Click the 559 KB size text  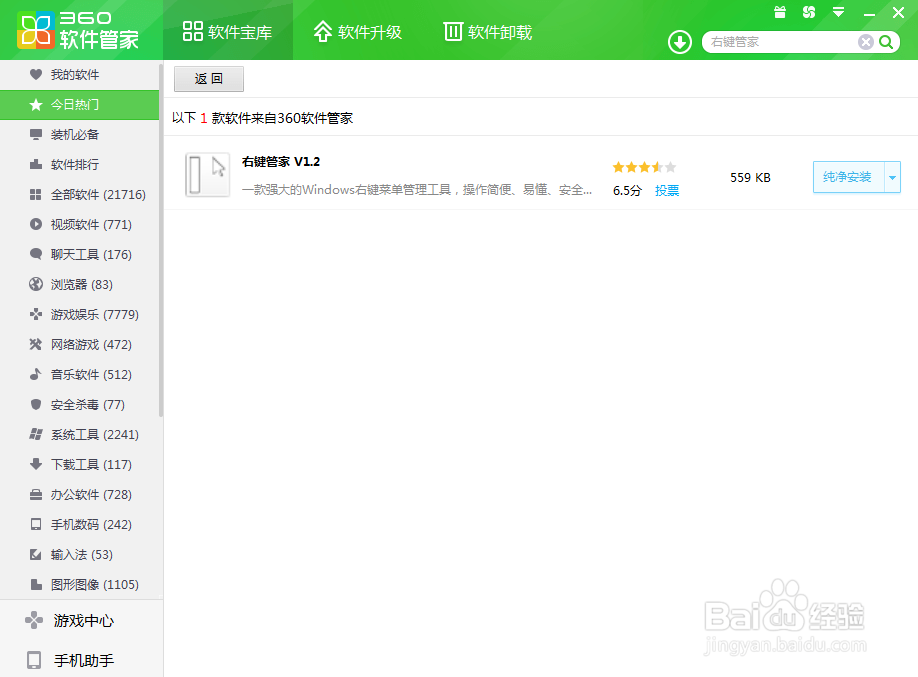tap(750, 177)
